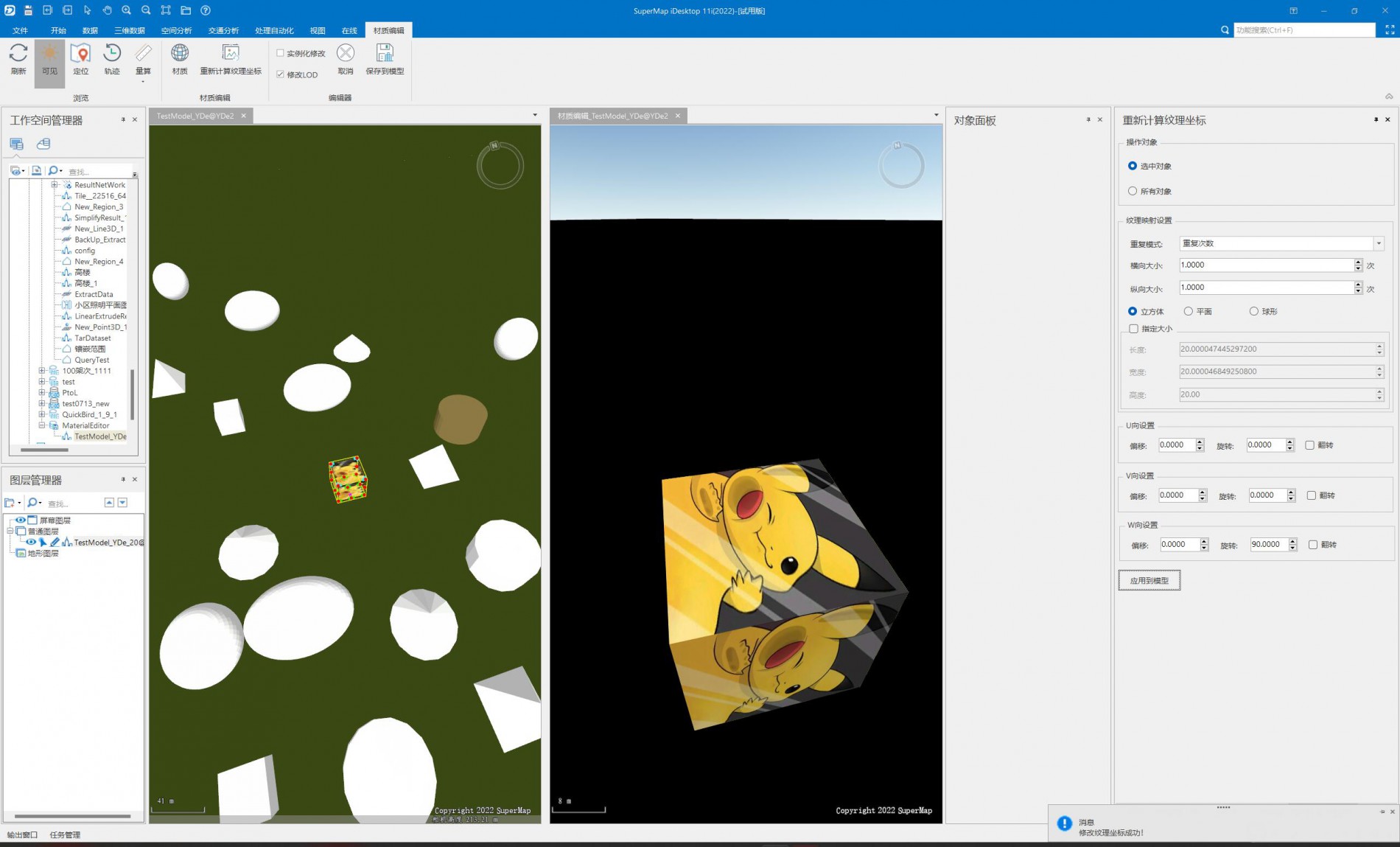The height and width of the screenshot is (847, 1400).
Task: Select the 选中对象 radio button
Action: [x=1133, y=166]
